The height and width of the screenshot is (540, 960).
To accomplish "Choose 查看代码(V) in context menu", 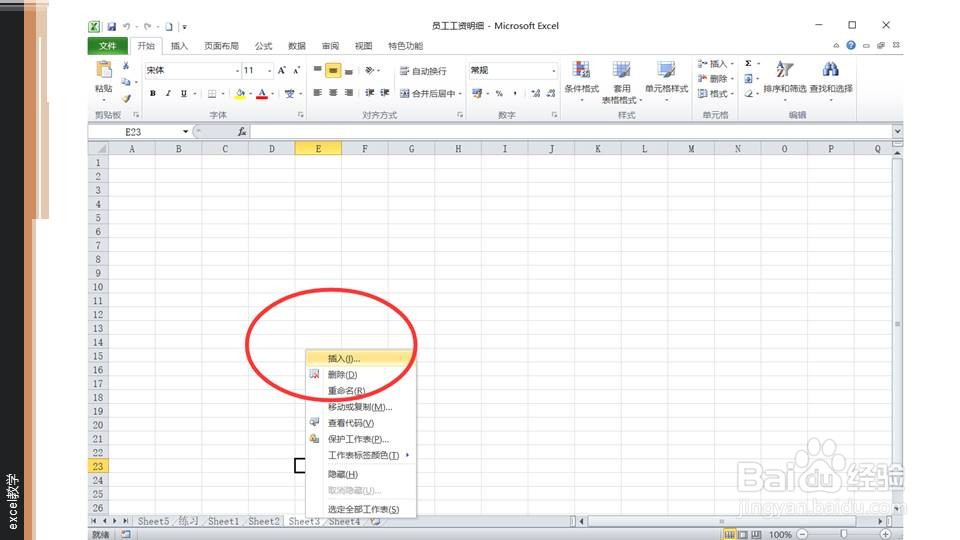I will 361,423.
